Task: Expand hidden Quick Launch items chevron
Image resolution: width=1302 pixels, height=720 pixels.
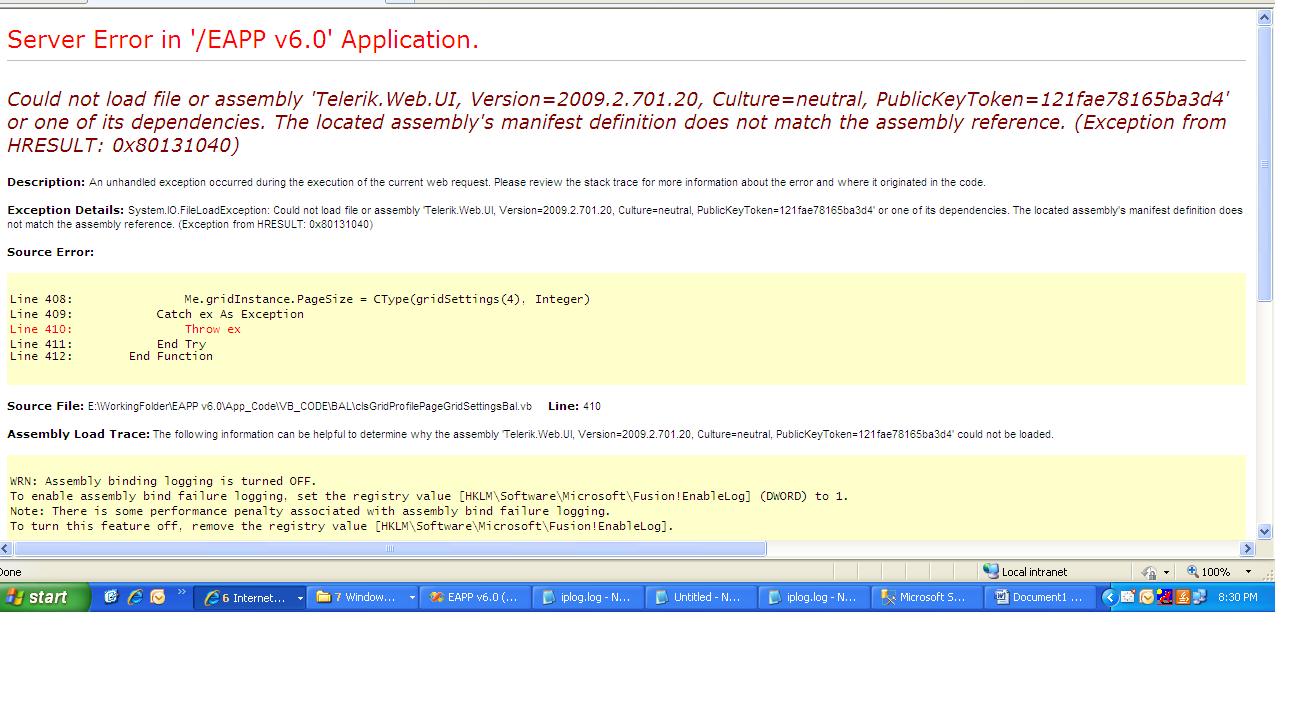Action: point(181,593)
